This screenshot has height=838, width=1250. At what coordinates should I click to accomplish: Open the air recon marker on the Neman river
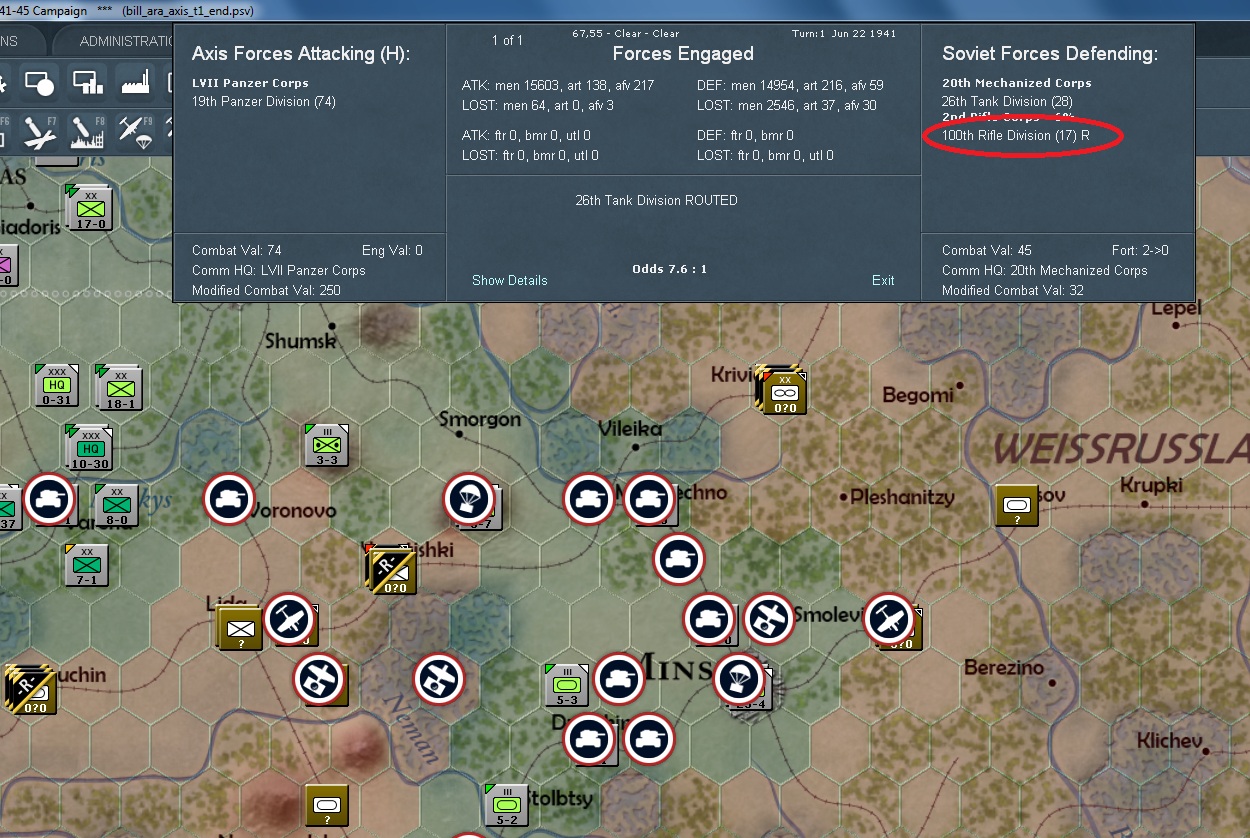click(x=440, y=679)
